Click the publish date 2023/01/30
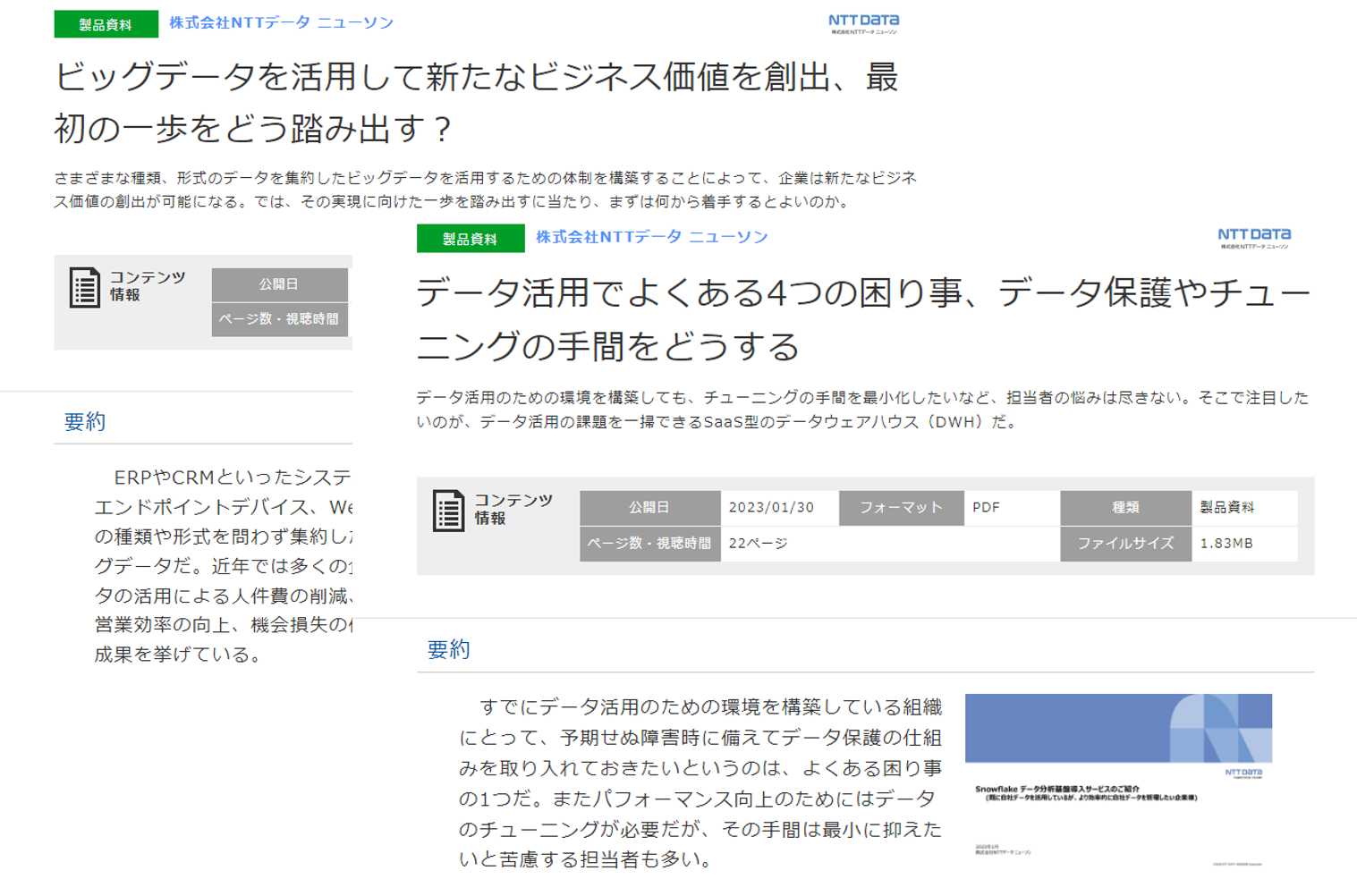This screenshot has width=1357, height=896. point(771,507)
